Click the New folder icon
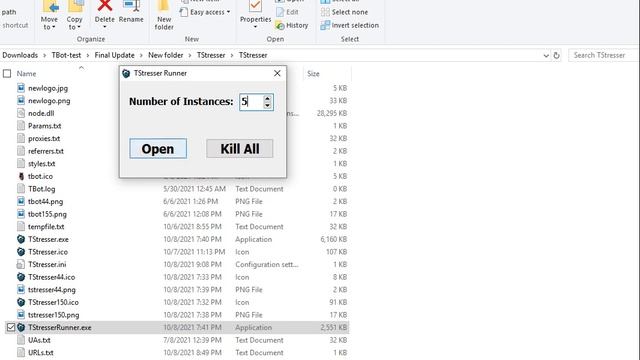This screenshot has width=640, height=360. [x=164, y=6]
